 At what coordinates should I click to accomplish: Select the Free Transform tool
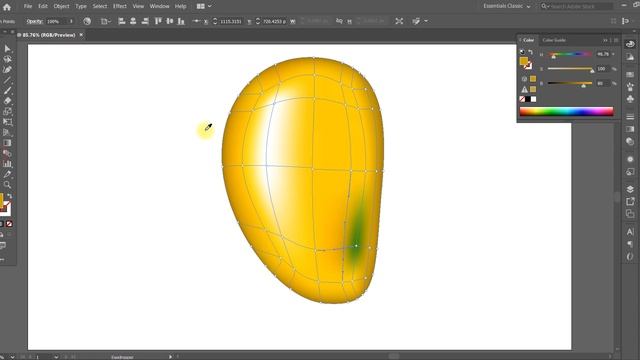[x=7, y=122]
